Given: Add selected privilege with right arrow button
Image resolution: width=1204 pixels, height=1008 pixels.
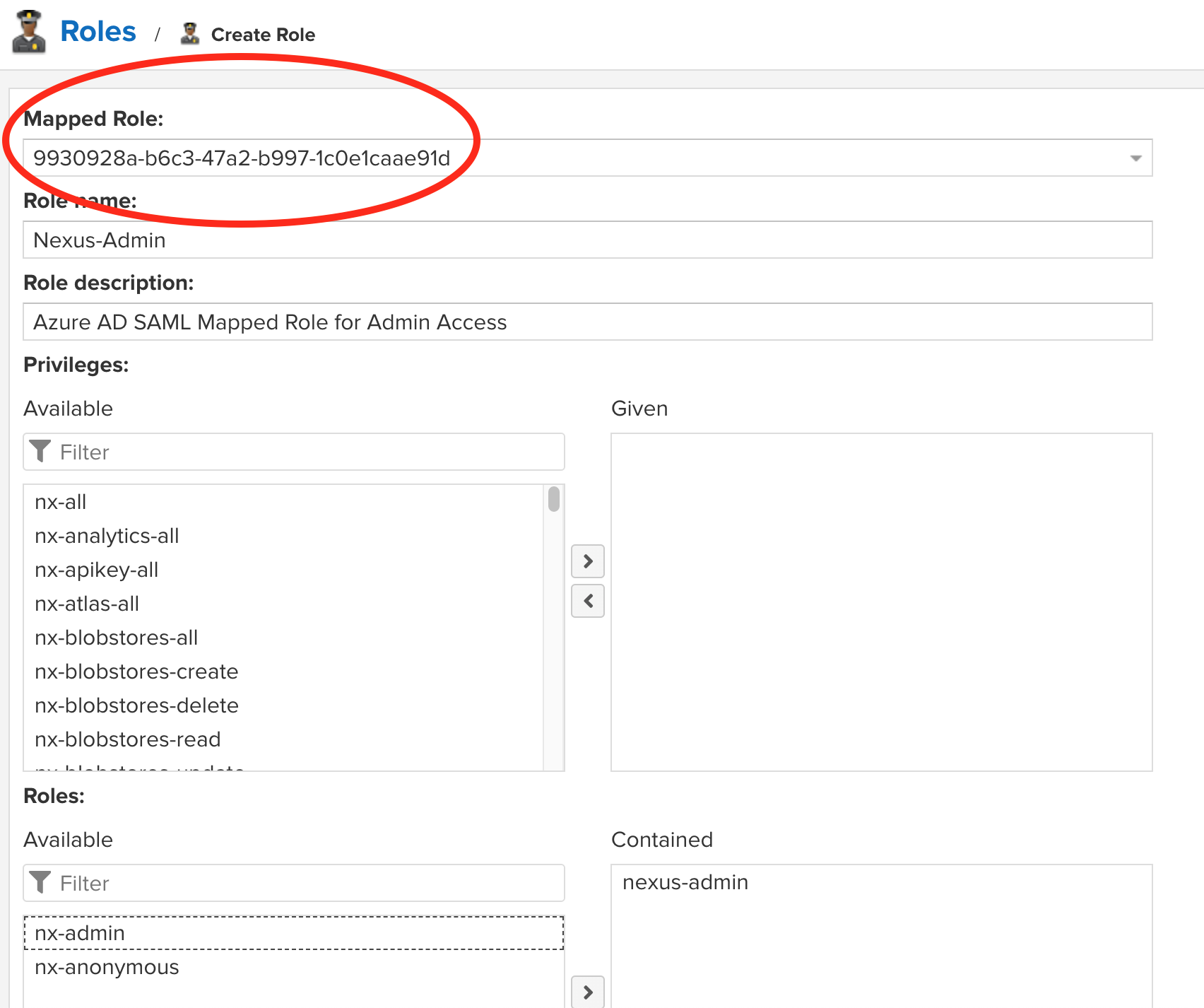Looking at the screenshot, I should [x=587, y=561].
